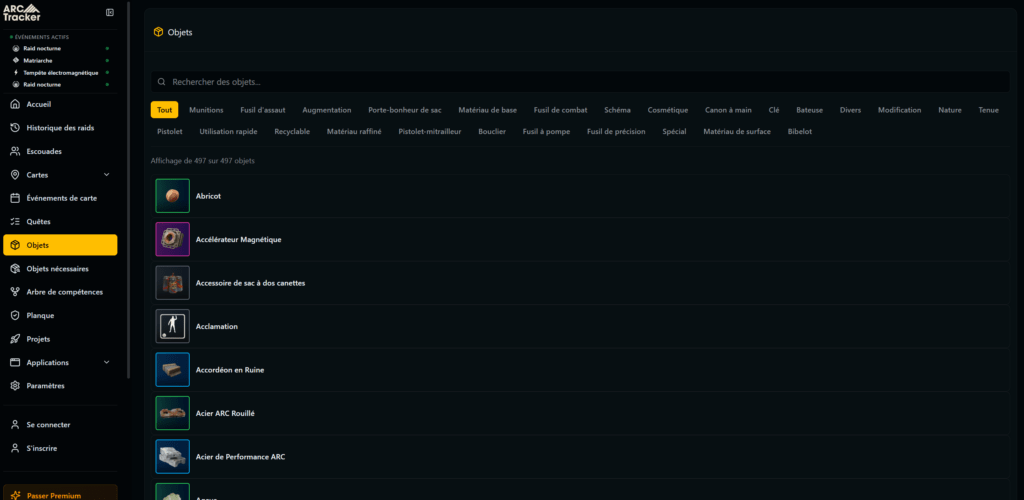1024x500 pixels.
Task: Click the Applications window icon
Action: pyautogui.click(x=15, y=363)
